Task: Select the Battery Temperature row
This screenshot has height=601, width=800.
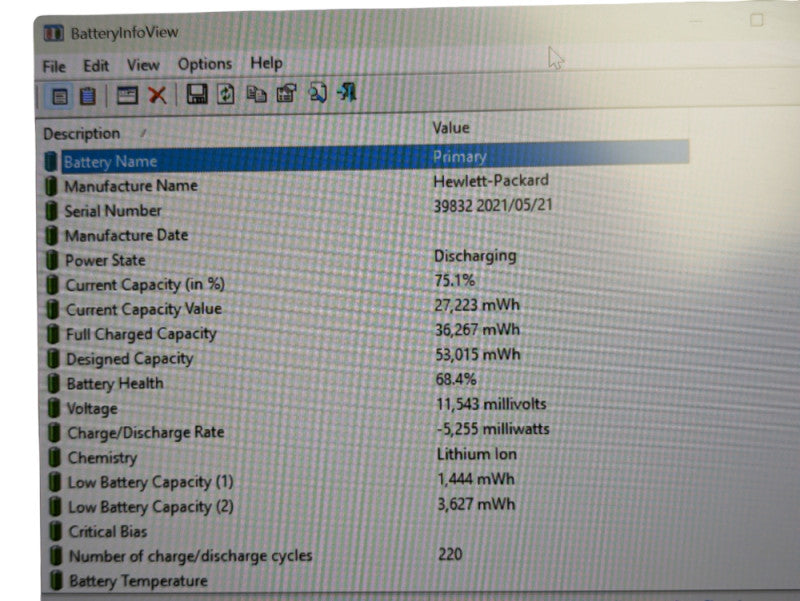Action: click(x=365, y=581)
